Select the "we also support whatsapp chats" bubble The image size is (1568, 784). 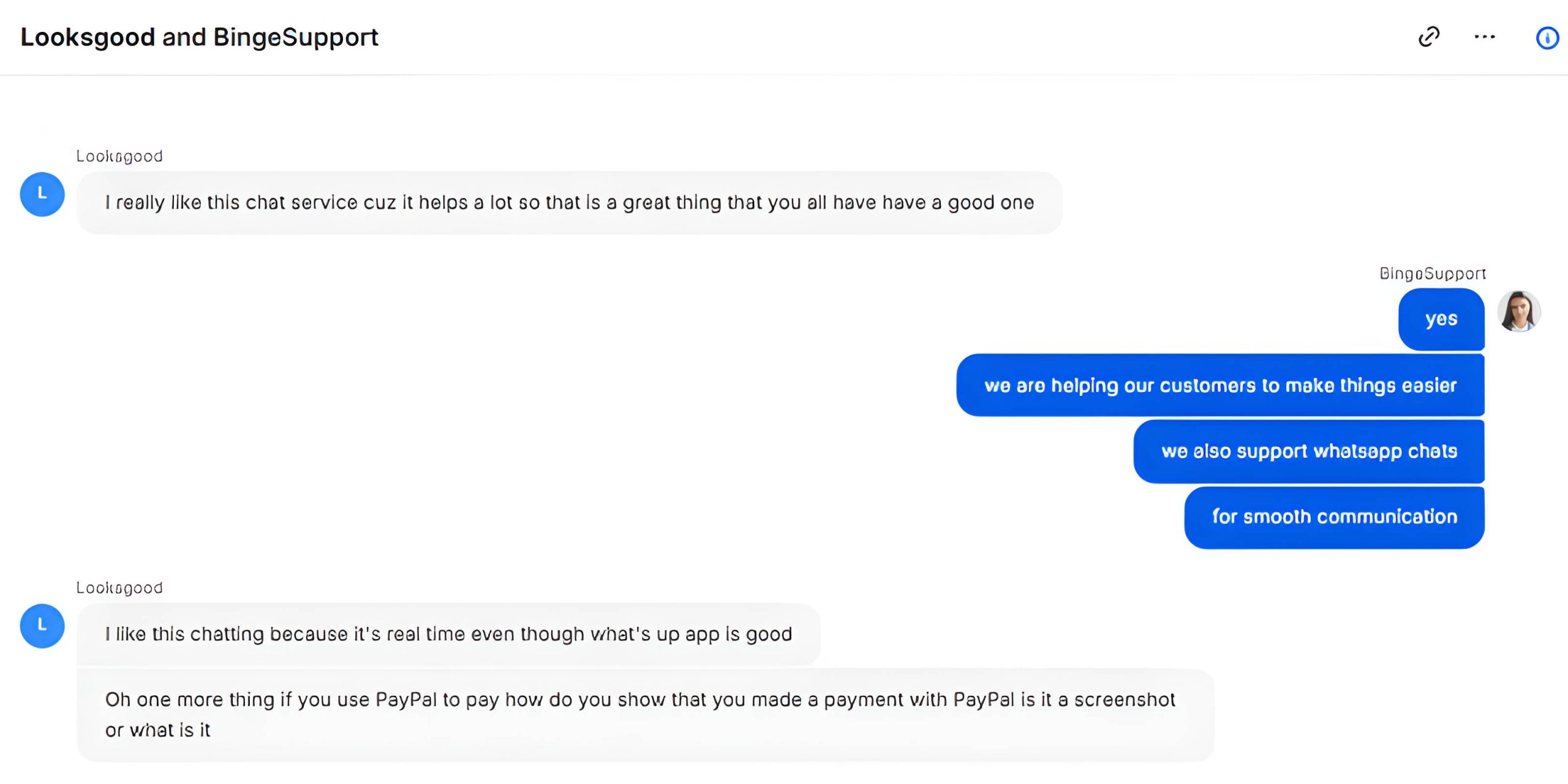pyautogui.click(x=1309, y=451)
